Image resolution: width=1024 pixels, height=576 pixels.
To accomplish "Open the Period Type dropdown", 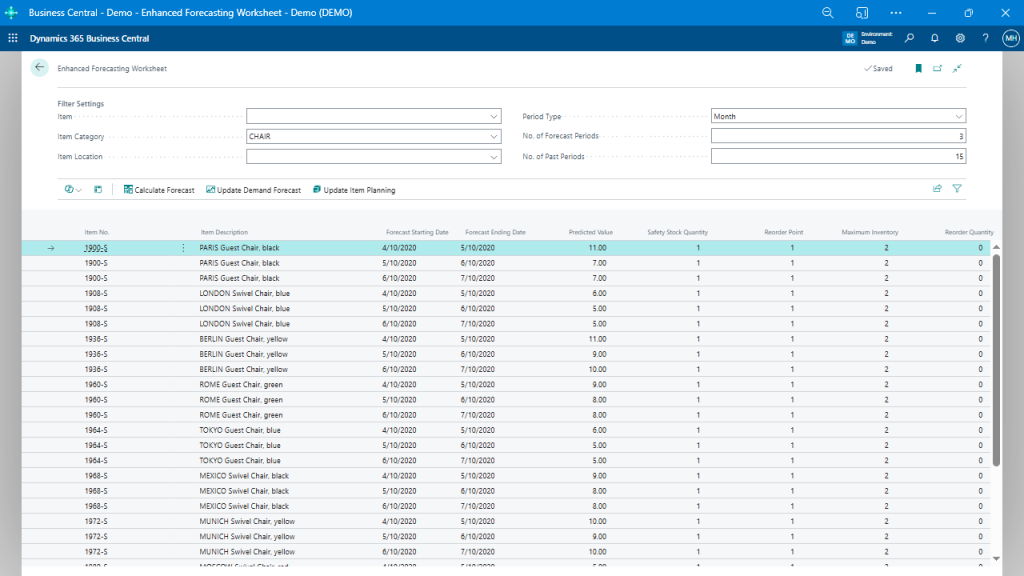I will coord(958,116).
